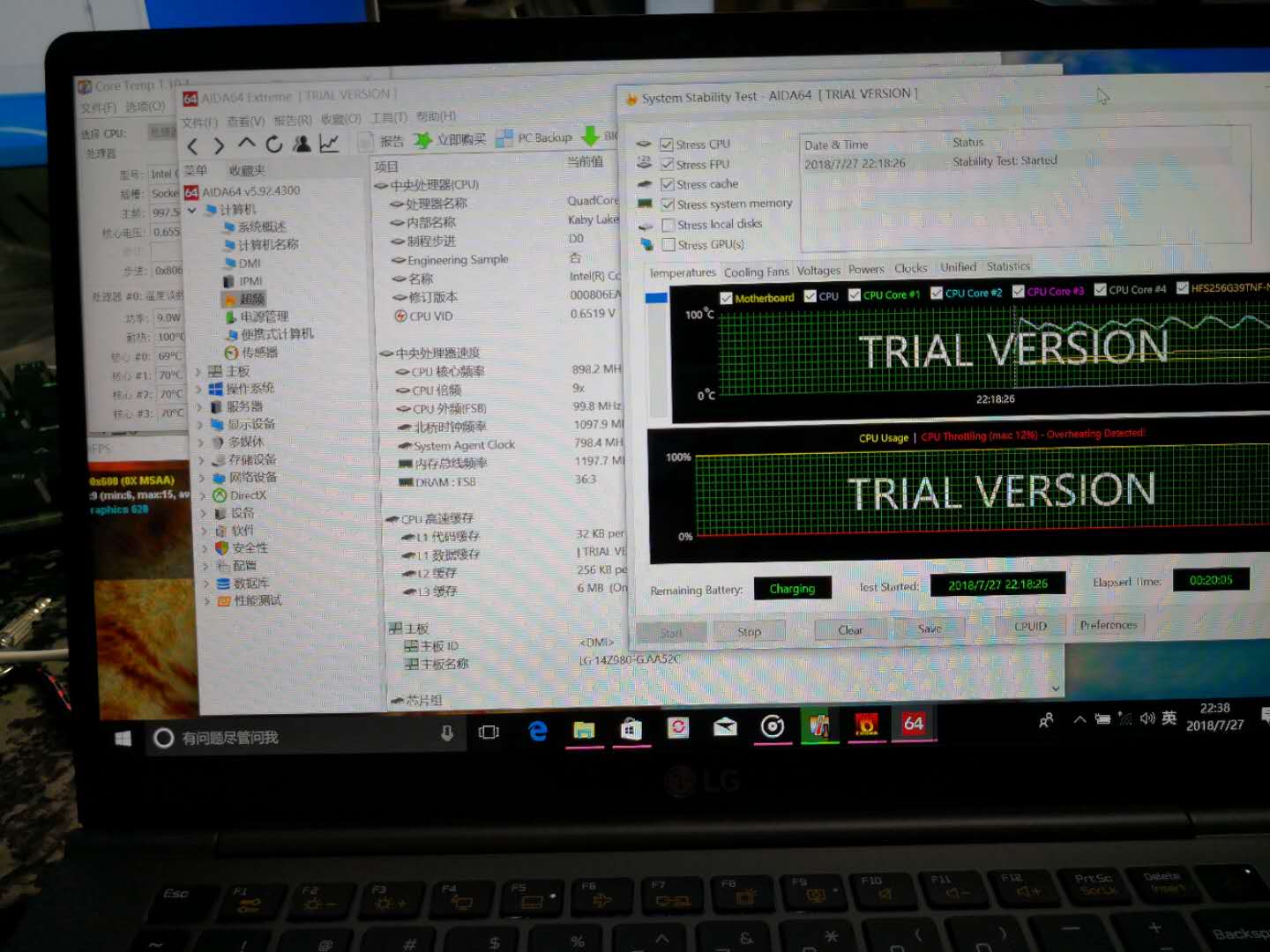Click the Clear button
Image resolution: width=1270 pixels, height=952 pixels.
pyautogui.click(x=850, y=629)
